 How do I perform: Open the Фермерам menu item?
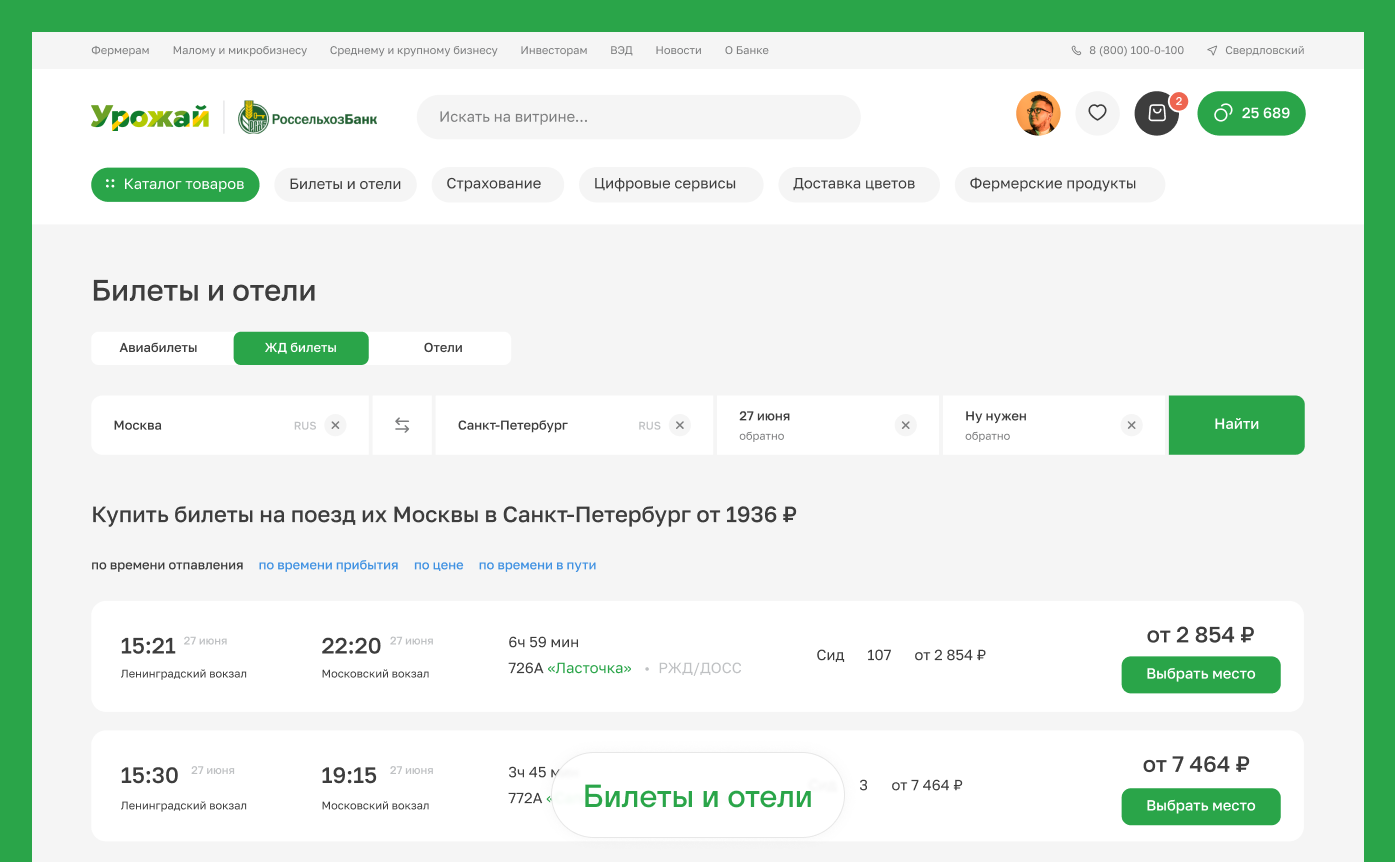(120, 49)
